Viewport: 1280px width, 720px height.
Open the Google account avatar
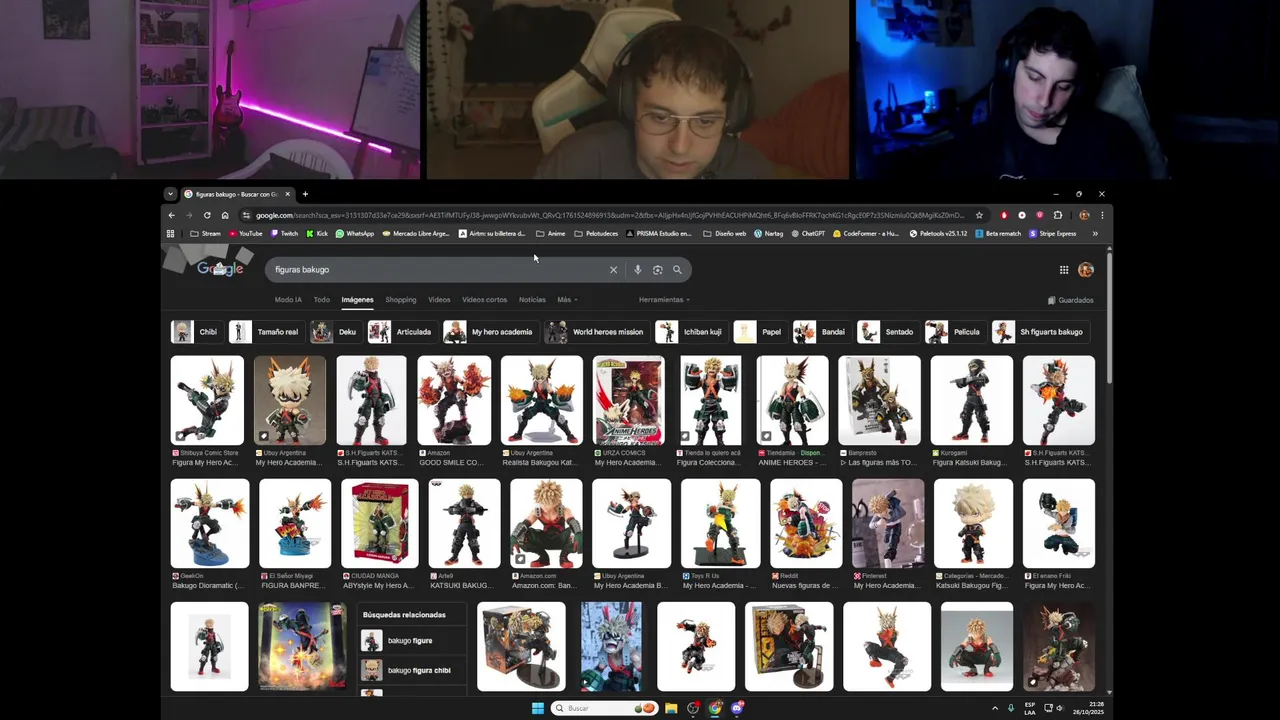click(x=1086, y=270)
